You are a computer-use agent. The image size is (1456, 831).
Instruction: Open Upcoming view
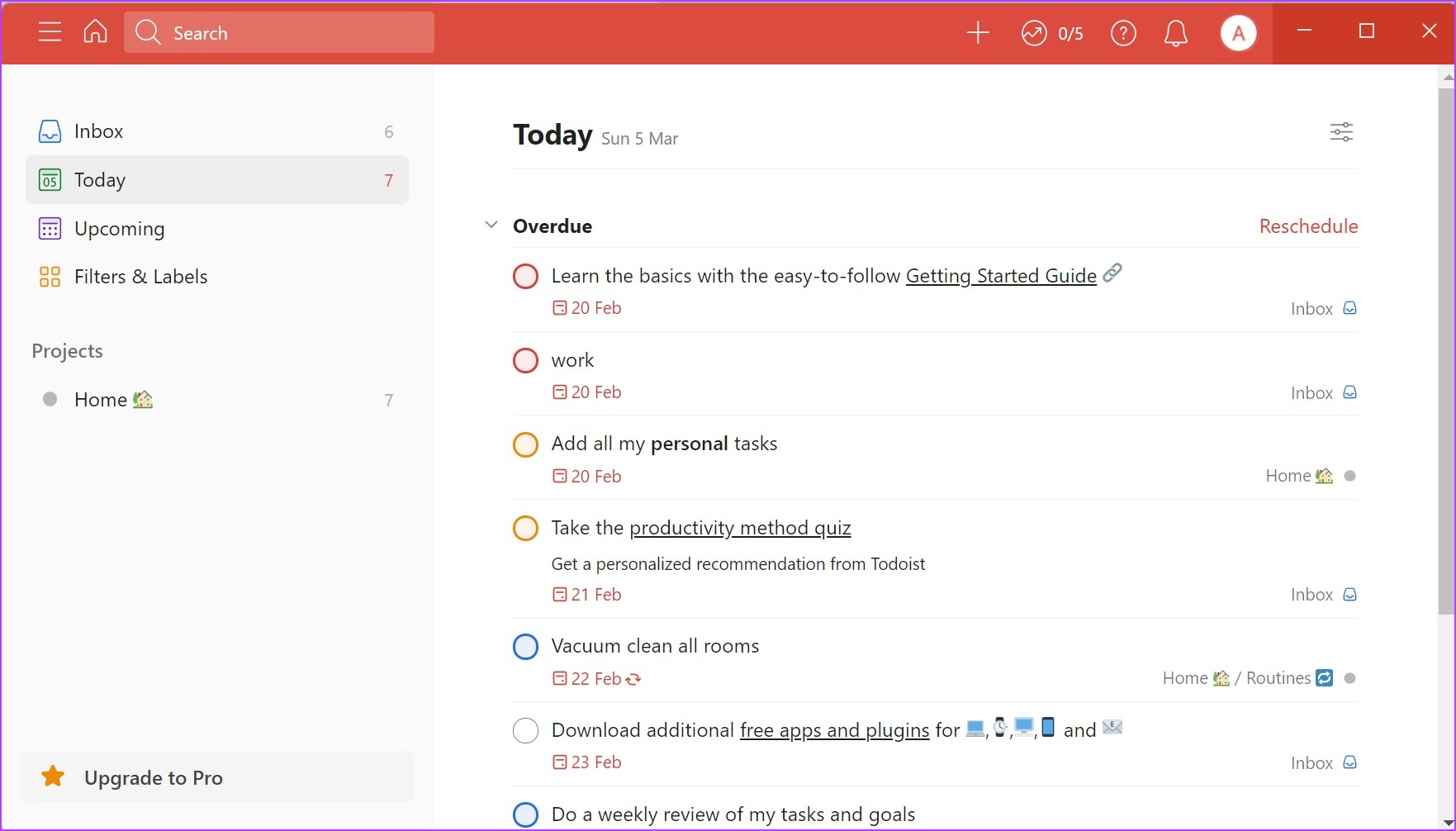[x=217, y=229]
